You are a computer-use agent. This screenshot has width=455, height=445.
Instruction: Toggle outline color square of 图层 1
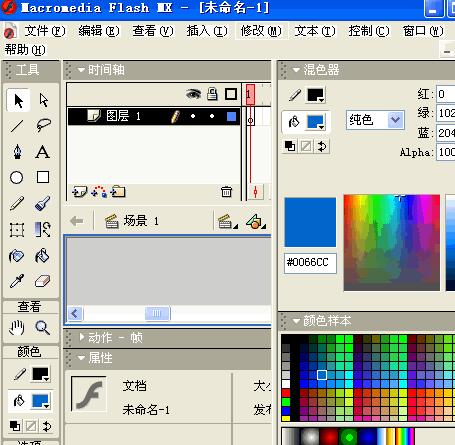(231, 116)
